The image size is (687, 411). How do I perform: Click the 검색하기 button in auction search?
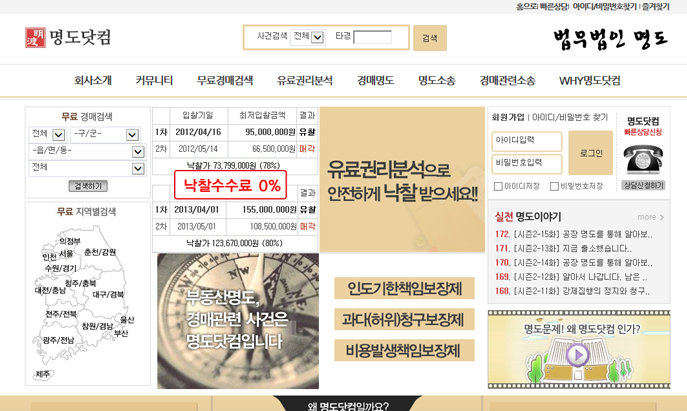click(x=87, y=186)
